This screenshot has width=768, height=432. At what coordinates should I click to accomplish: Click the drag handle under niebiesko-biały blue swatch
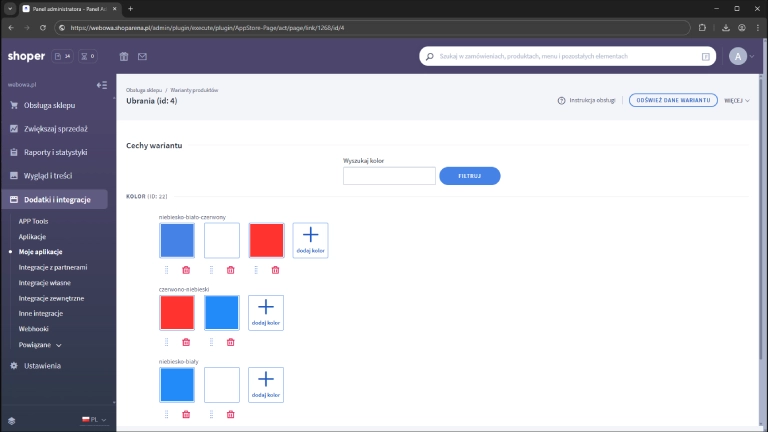(166, 414)
